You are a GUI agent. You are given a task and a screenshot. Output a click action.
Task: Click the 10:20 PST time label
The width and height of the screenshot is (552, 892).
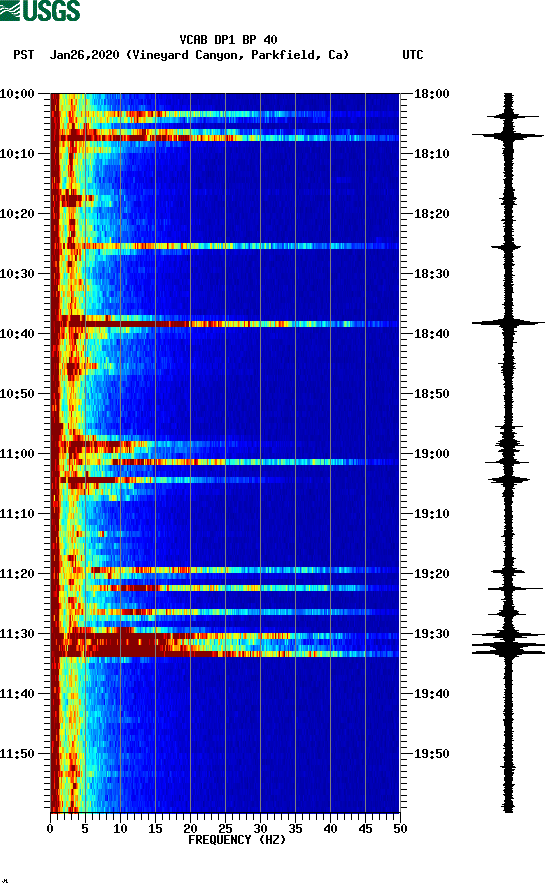click(17, 213)
